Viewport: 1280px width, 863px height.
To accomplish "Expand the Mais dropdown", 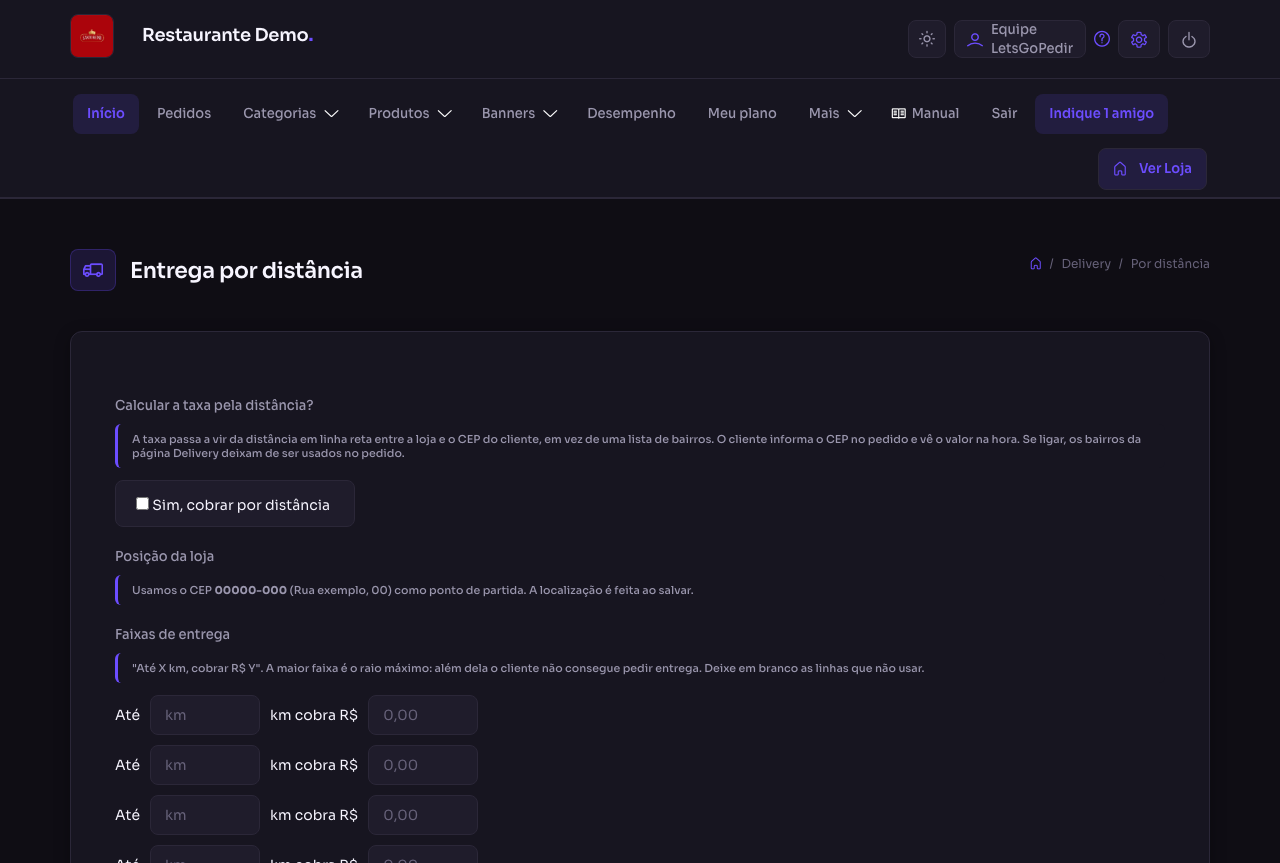I will pyautogui.click(x=835, y=114).
